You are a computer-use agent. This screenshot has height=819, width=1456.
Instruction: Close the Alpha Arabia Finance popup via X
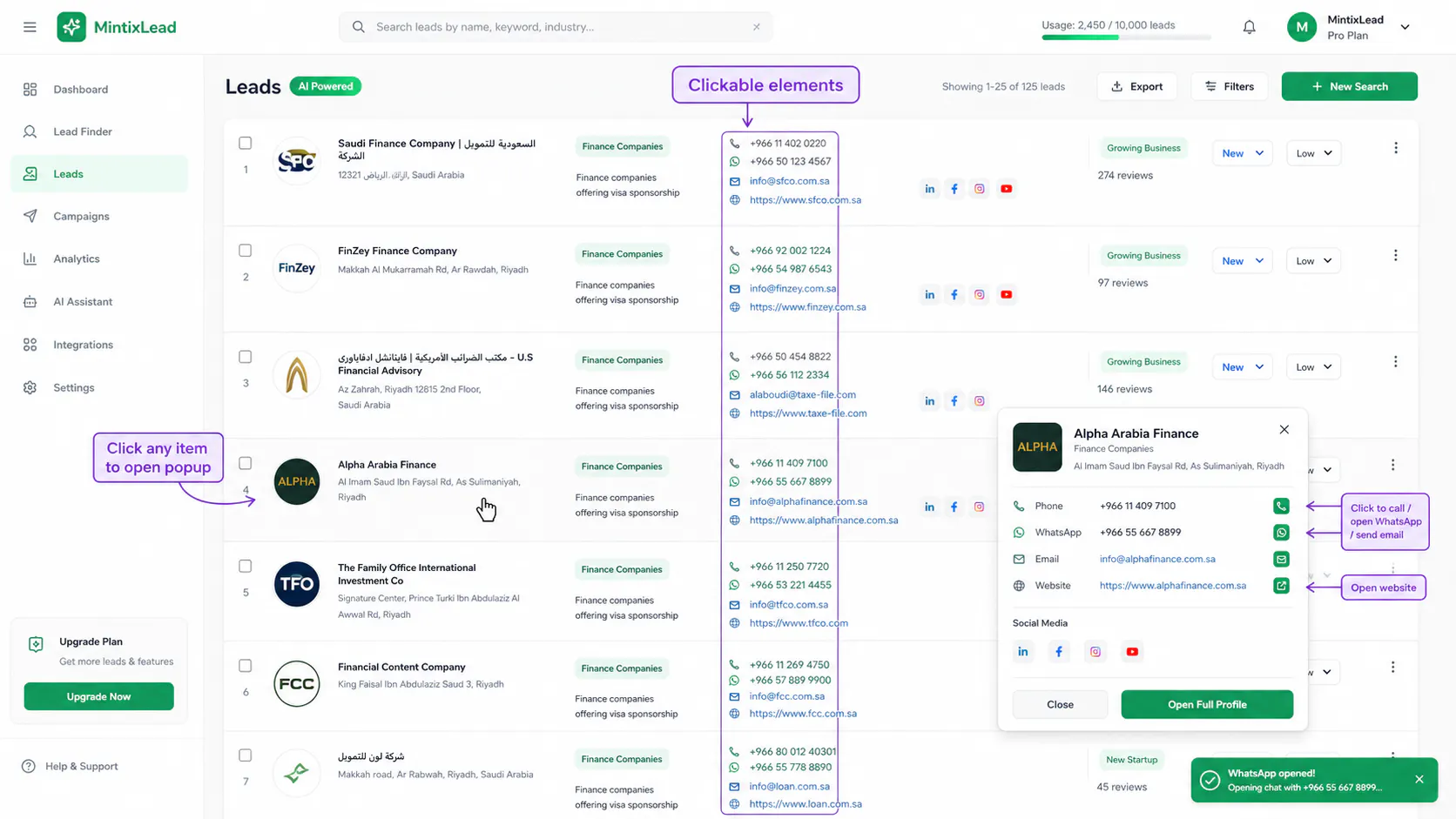click(x=1284, y=430)
